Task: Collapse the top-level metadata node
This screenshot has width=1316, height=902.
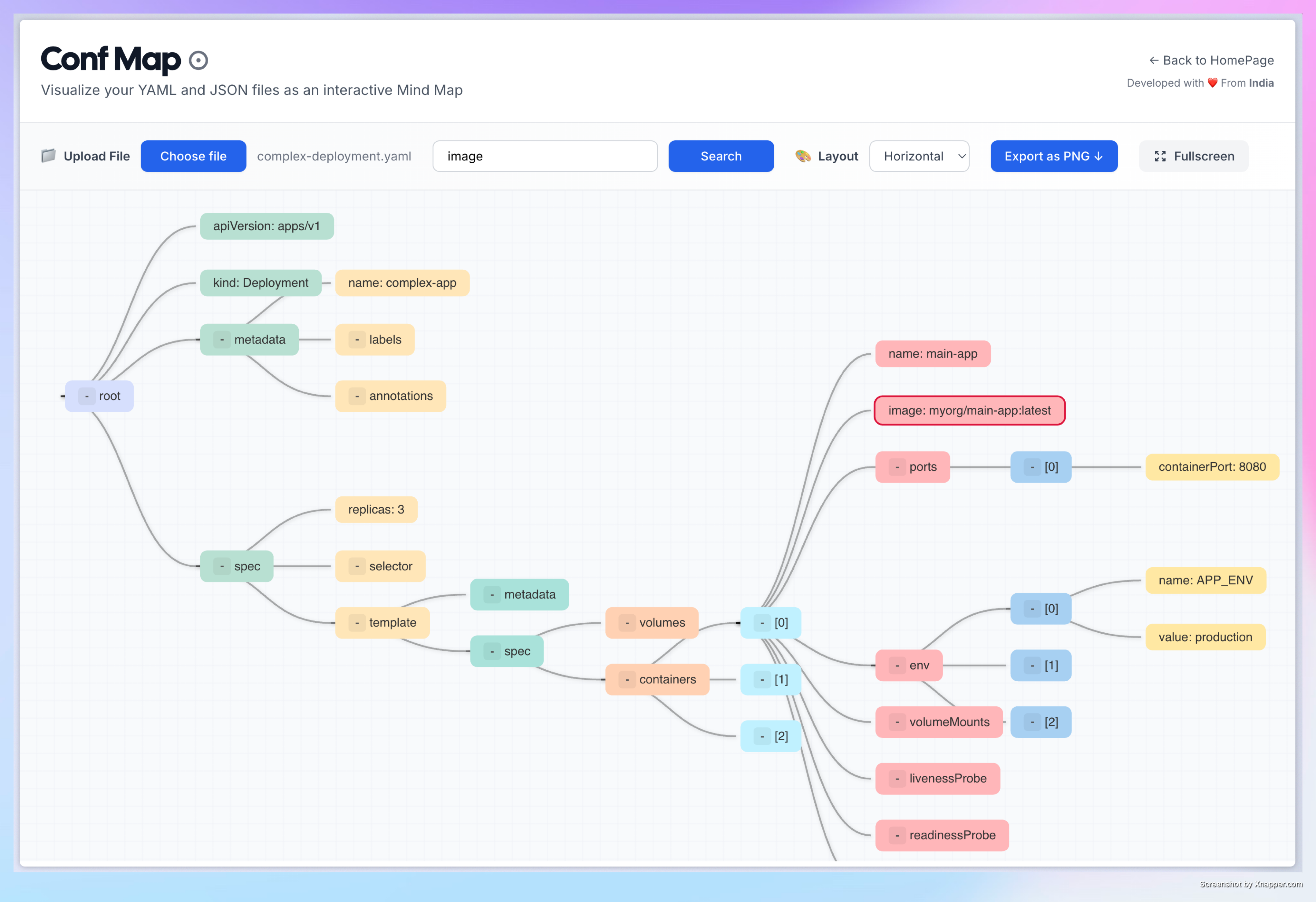Action: tap(222, 340)
